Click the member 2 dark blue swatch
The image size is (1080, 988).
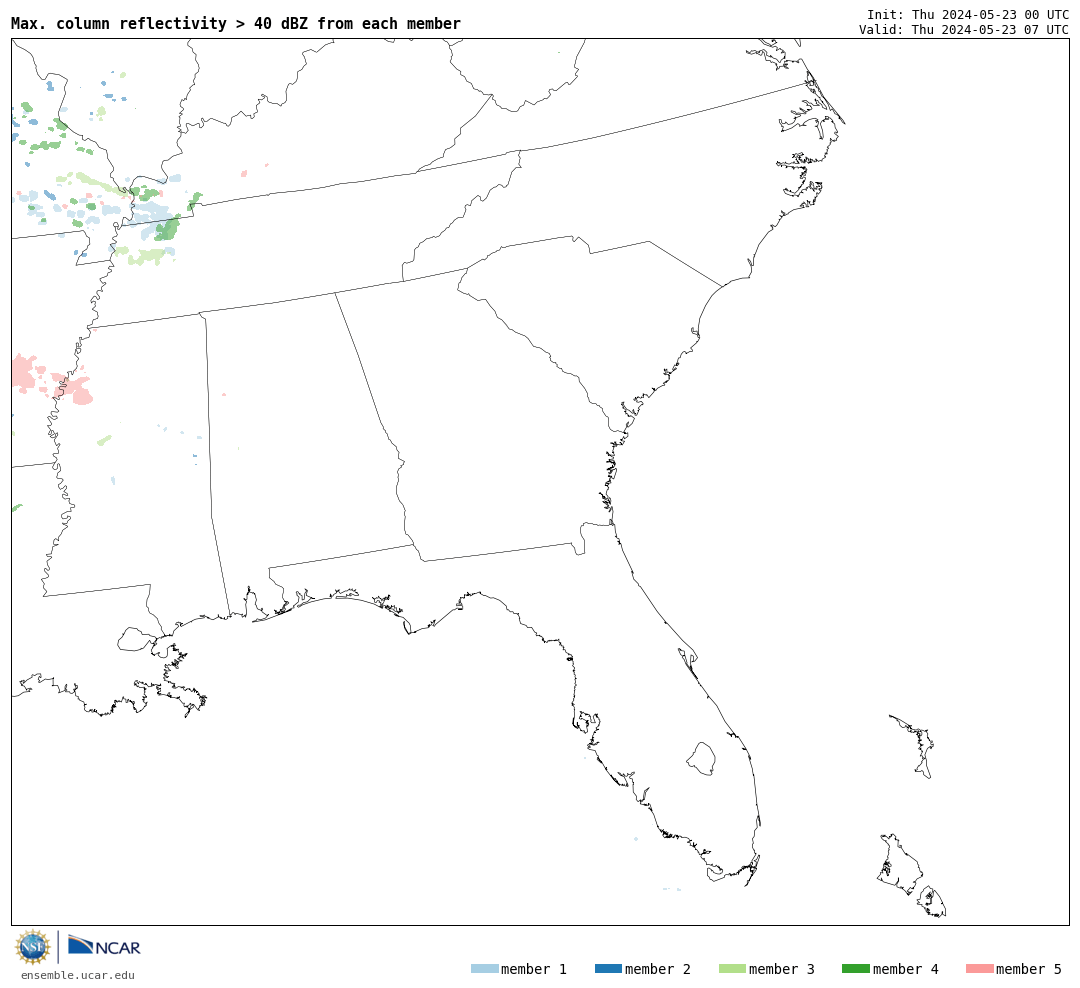tap(608, 969)
